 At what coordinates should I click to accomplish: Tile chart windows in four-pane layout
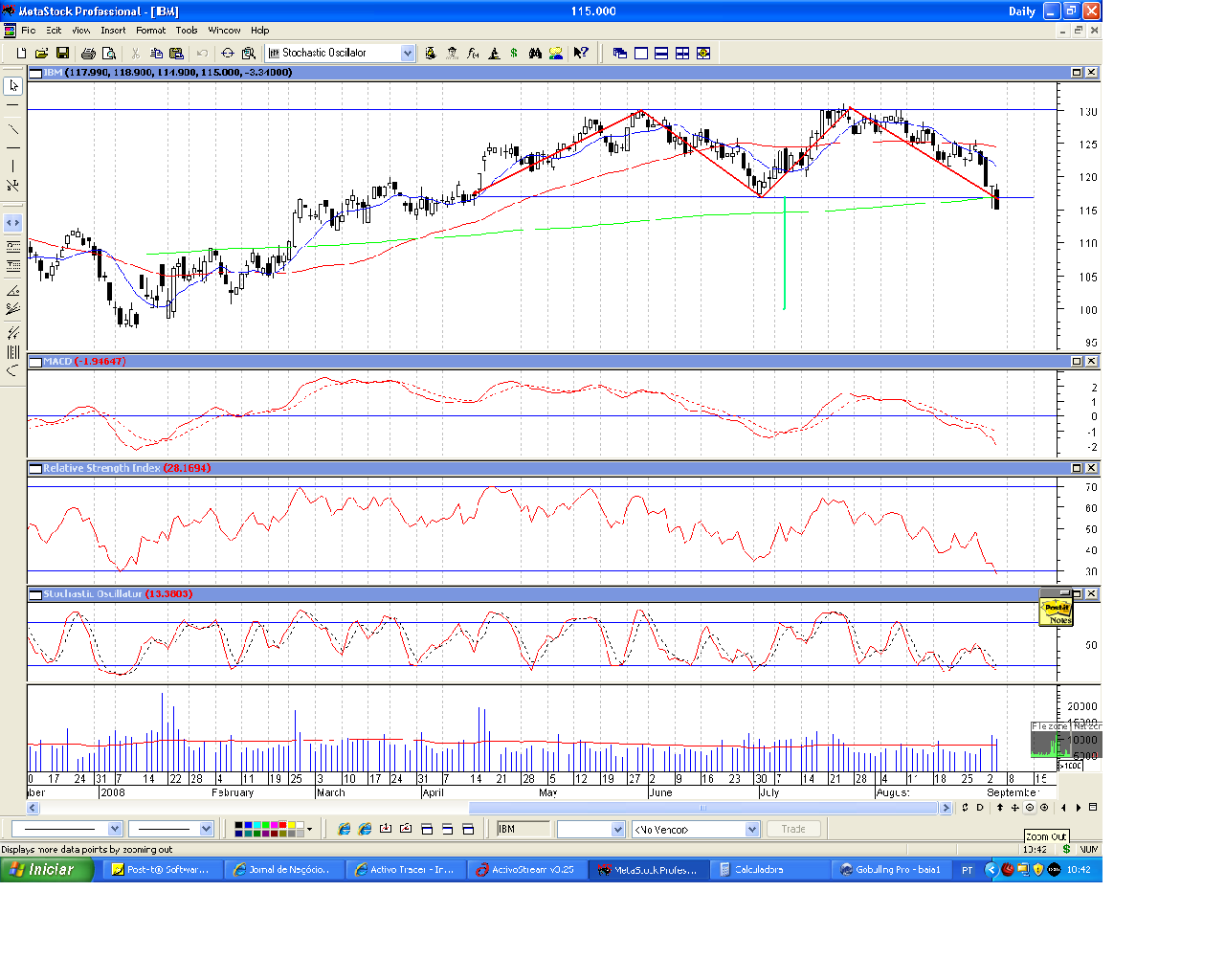682,54
